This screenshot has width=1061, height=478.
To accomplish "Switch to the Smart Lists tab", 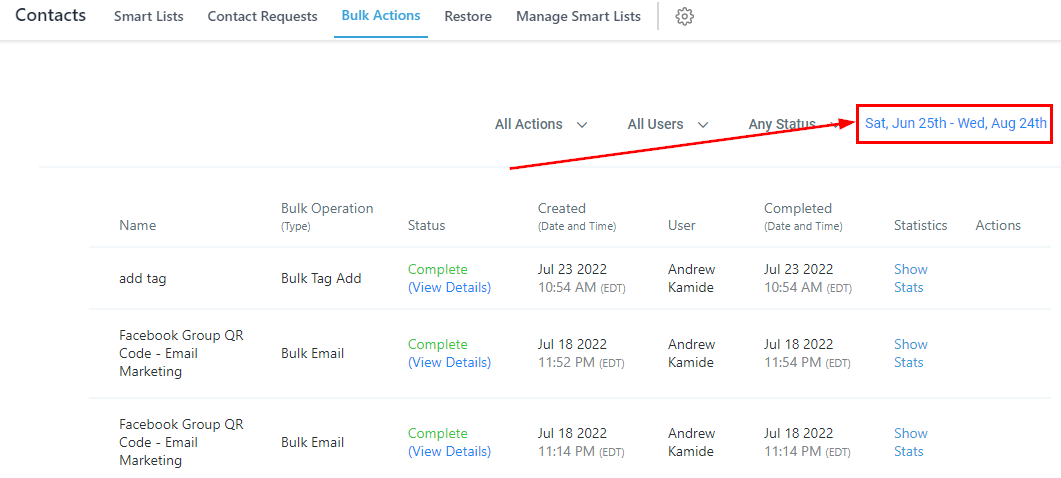I will (x=148, y=17).
